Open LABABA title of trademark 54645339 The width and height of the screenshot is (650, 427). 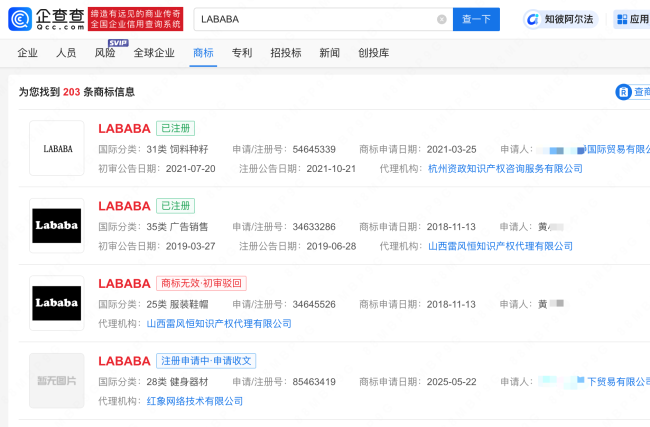(x=124, y=129)
